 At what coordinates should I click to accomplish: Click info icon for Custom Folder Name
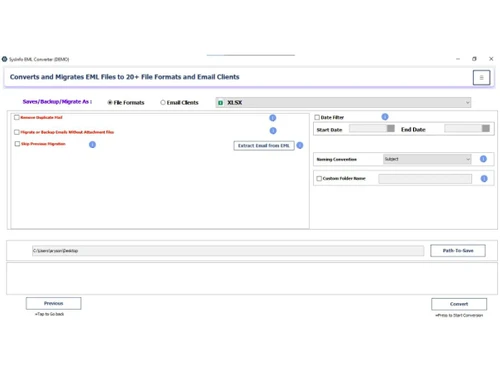click(484, 179)
